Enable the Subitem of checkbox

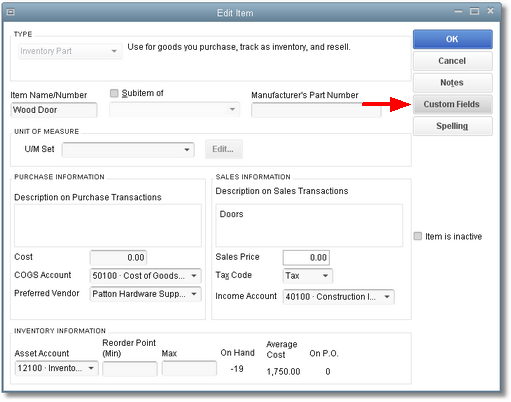click(114, 93)
